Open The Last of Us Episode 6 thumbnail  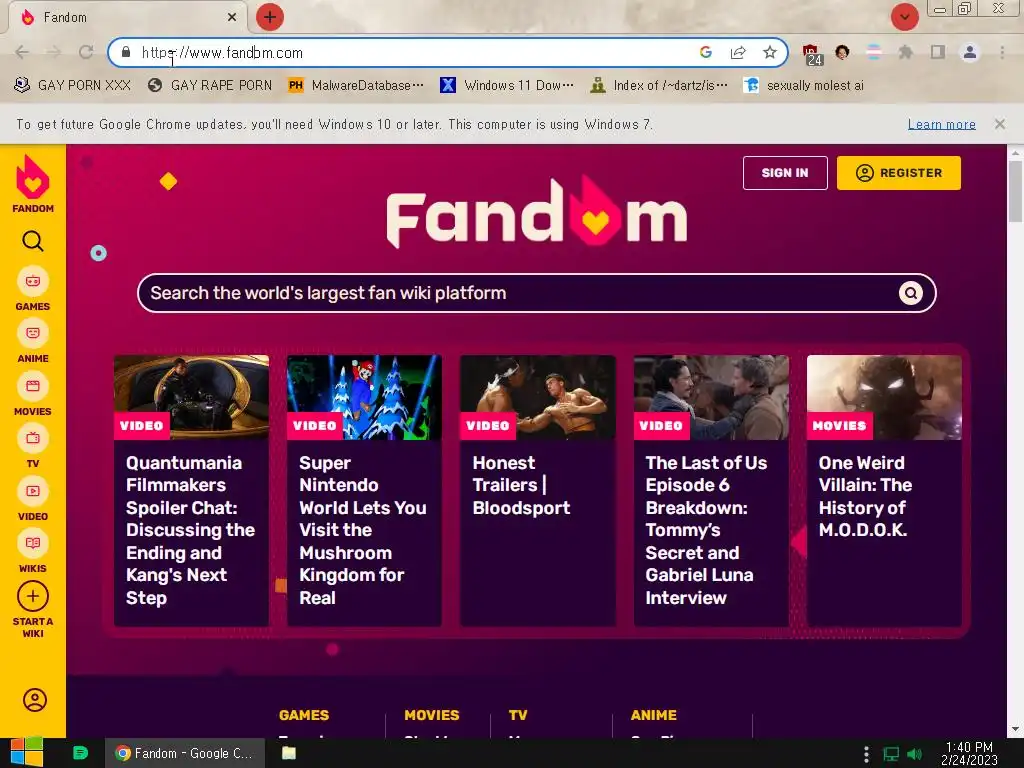pyautogui.click(x=711, y=397)
